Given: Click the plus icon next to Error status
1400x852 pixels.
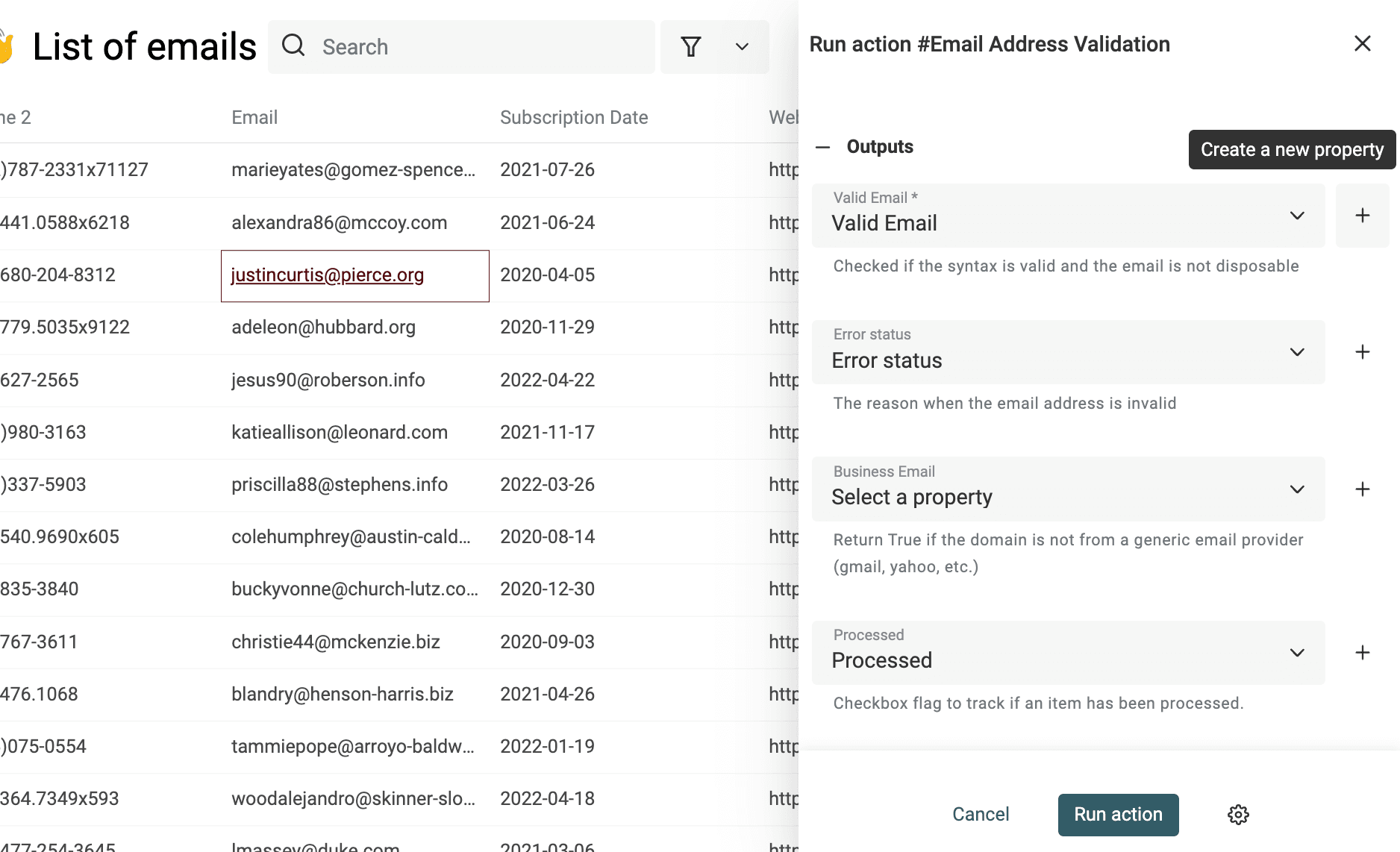Looking at the screenshot, I should coord(1362,352).
